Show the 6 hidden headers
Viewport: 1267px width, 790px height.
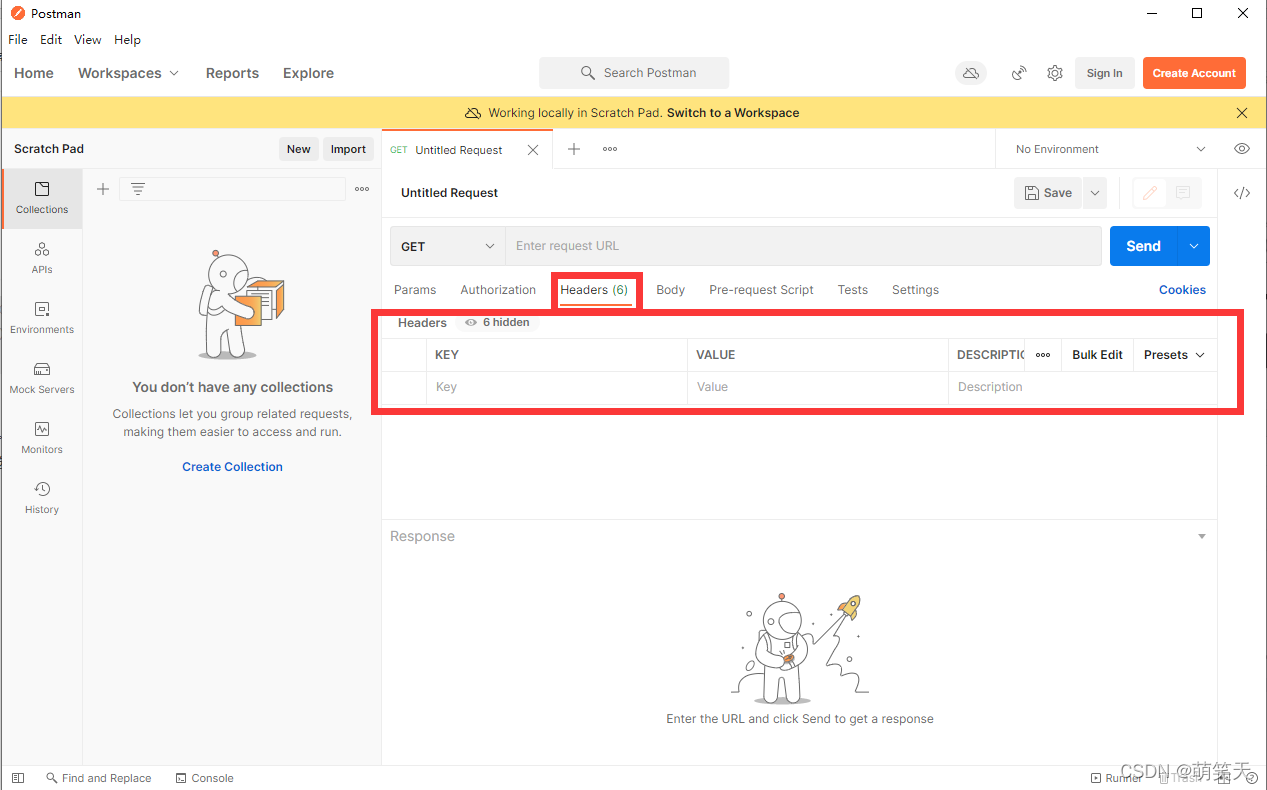coord(497,322)
